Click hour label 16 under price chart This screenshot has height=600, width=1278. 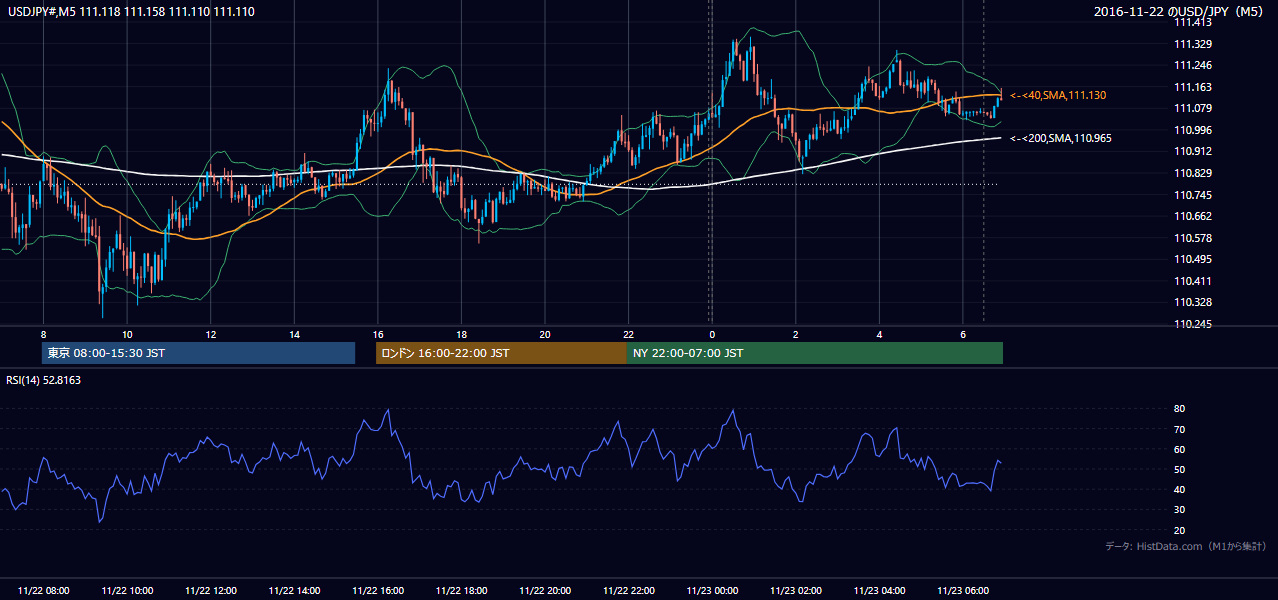point(378,334)
